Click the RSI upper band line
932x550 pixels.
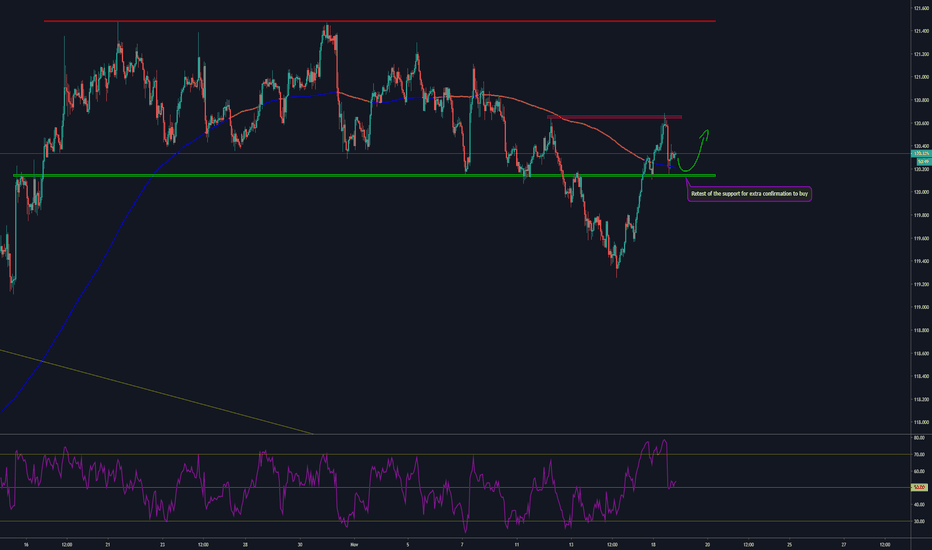pyautogui.click(x=400, y=455)
